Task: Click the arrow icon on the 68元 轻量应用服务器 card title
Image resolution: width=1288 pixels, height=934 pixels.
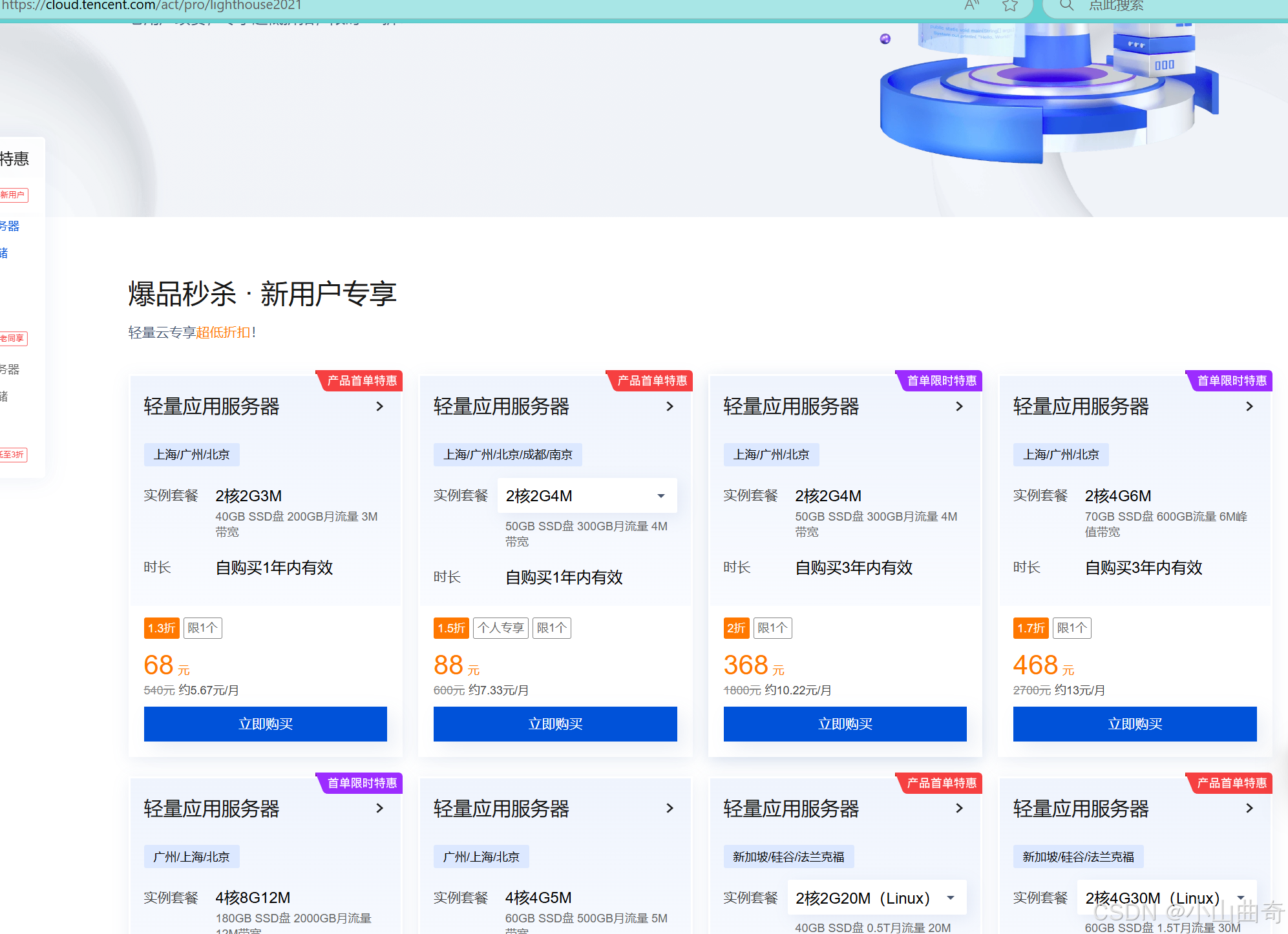Action: (380, 406)
